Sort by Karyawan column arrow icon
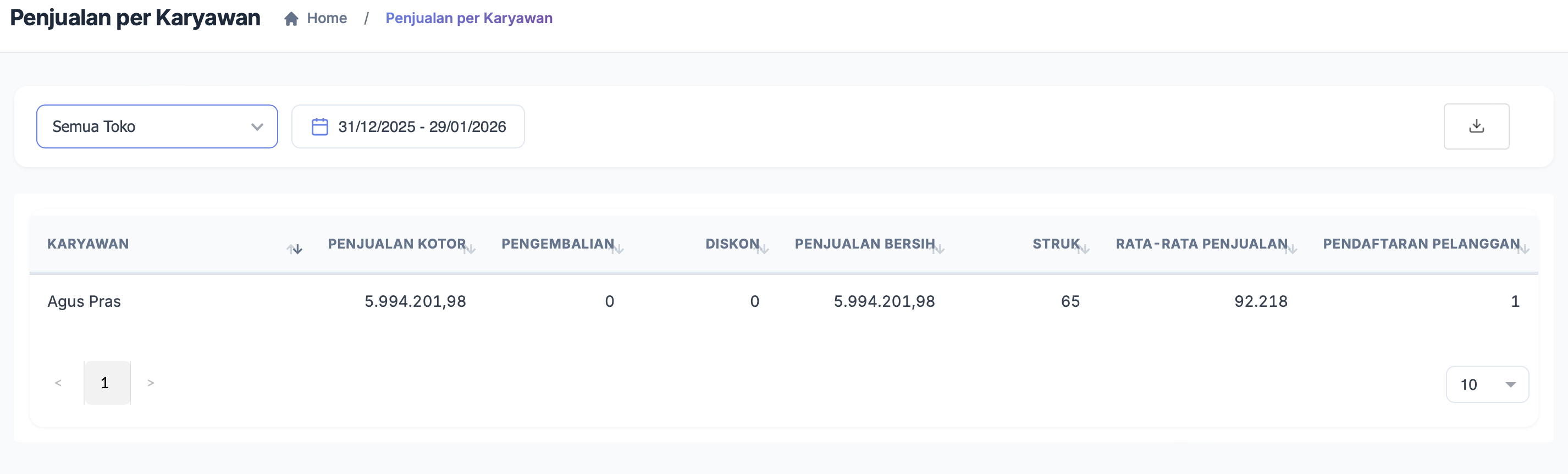This screenshot has height=474, width=1568. [295, 249]
